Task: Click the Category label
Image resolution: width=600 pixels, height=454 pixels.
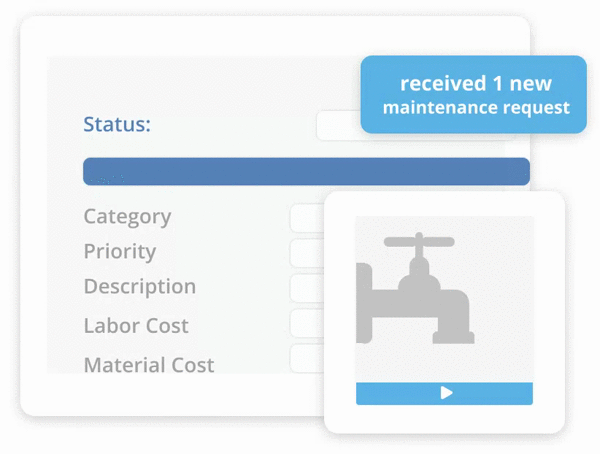Action: click(127, 216)
